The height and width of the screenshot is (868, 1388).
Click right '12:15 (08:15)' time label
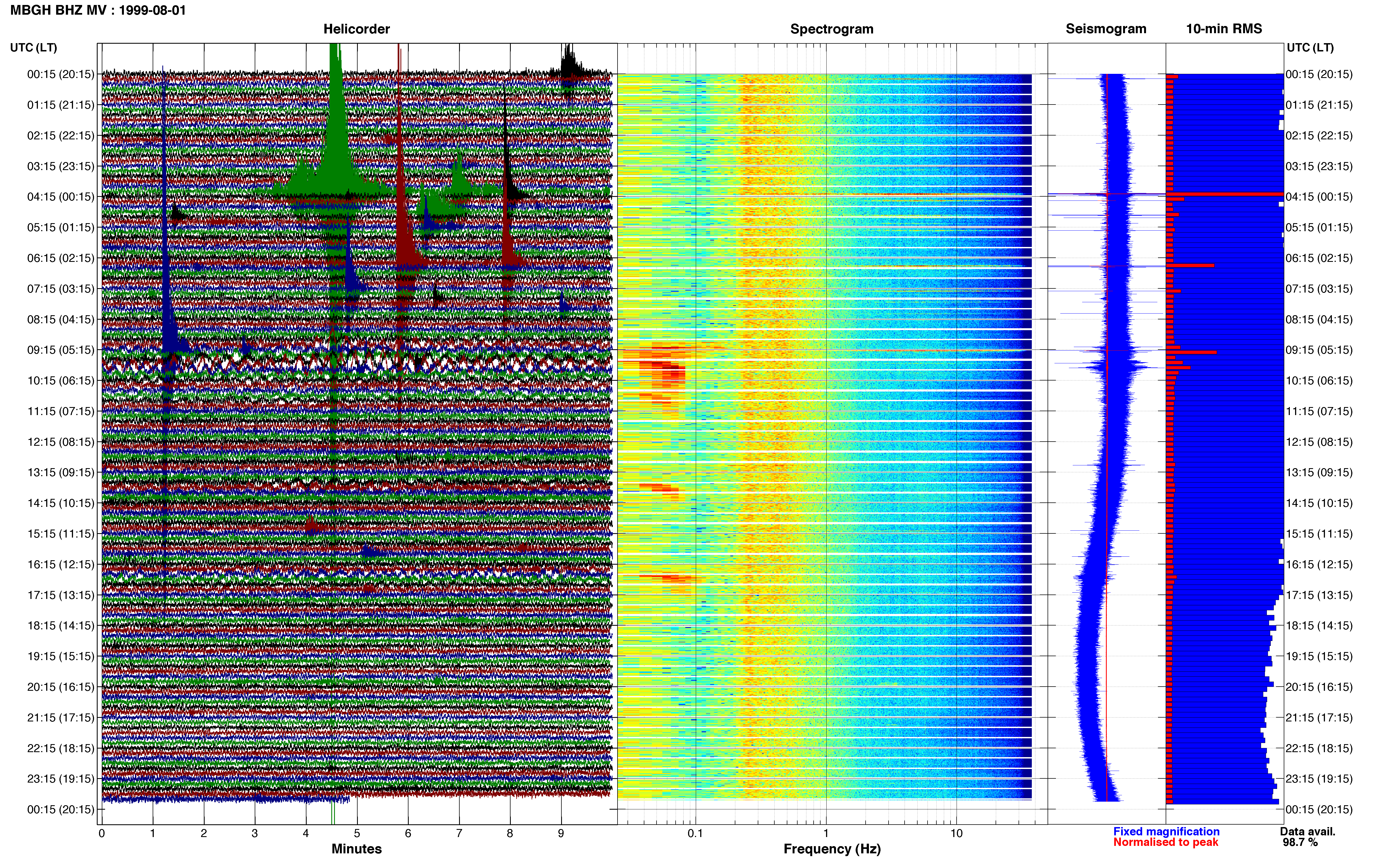click(x=1319, y=442)
